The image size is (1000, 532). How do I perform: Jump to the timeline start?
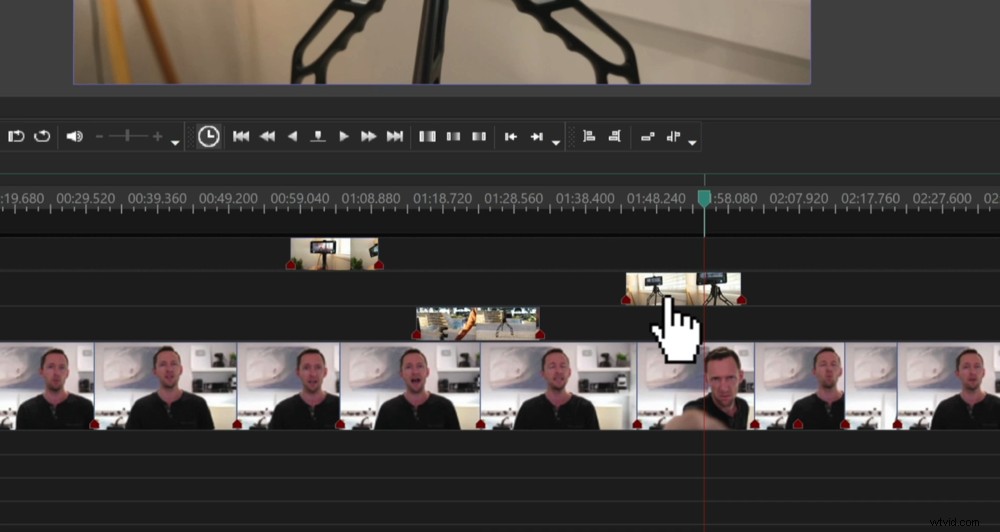pyautogui.click(x=241, y=137)
